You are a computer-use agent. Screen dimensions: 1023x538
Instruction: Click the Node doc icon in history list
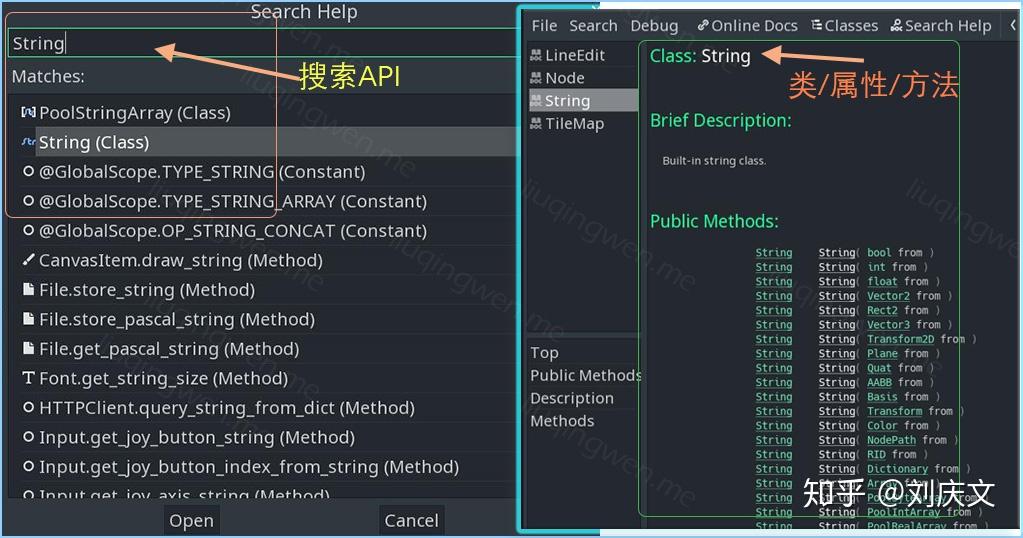(536, 78)
